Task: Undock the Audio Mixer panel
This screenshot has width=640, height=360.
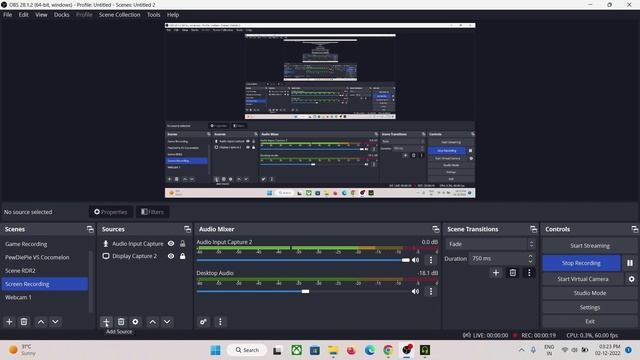Action: [x=436, y=229]
